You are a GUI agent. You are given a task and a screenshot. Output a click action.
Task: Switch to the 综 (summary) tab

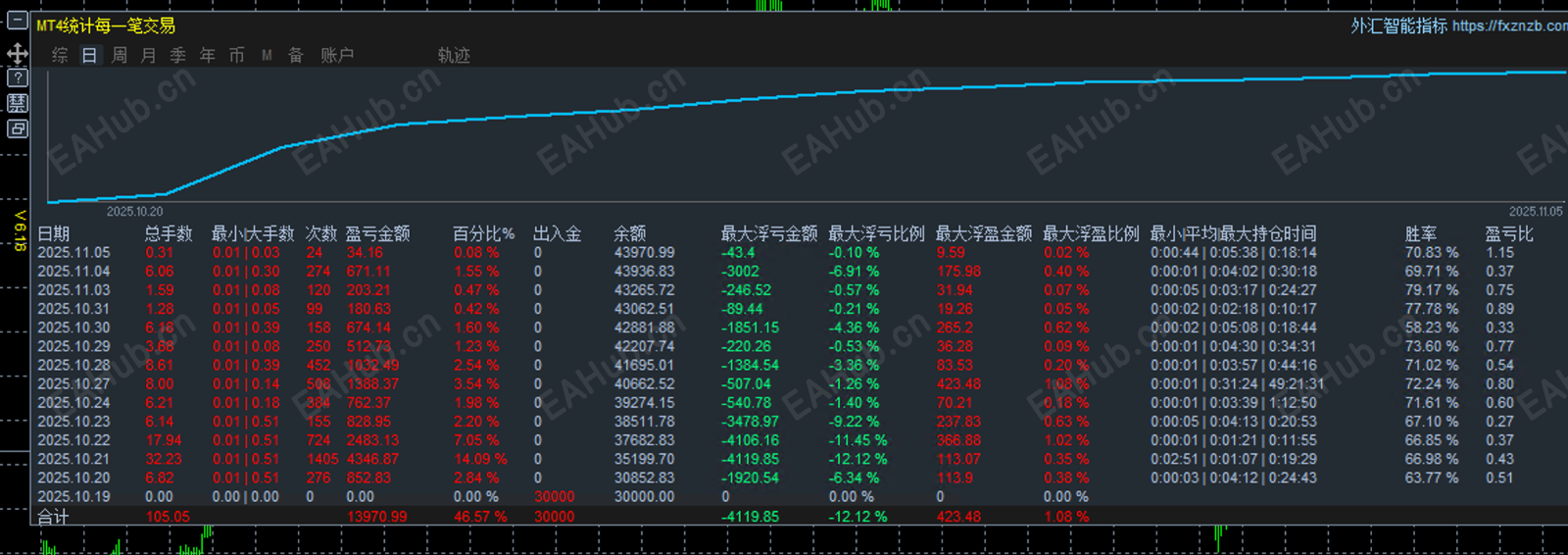coord(60,55)
